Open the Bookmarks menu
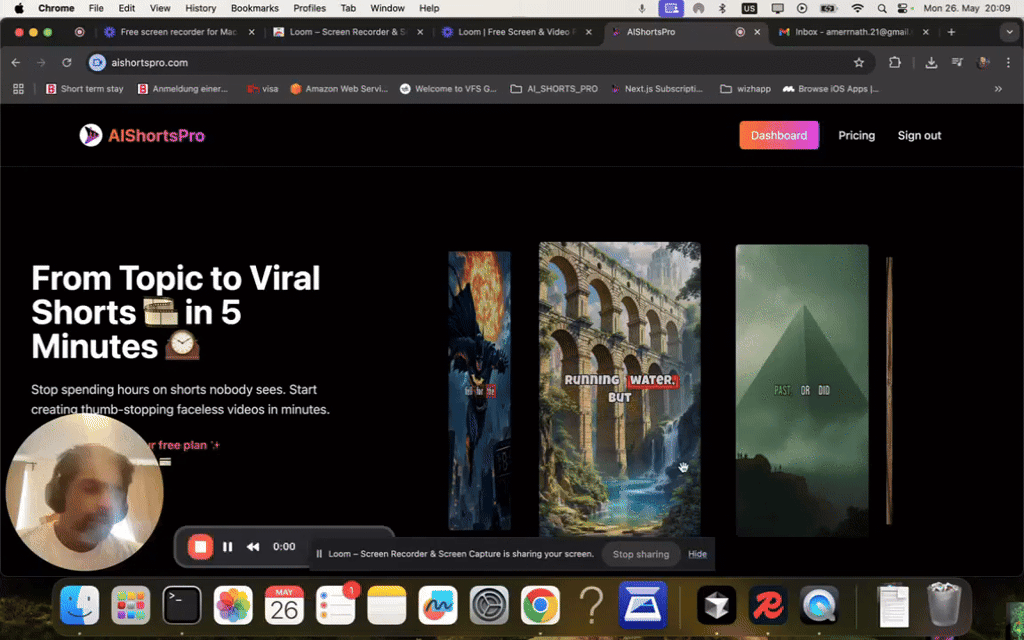1024x640 pixels. pyautogui.click(x=255, y=8)
